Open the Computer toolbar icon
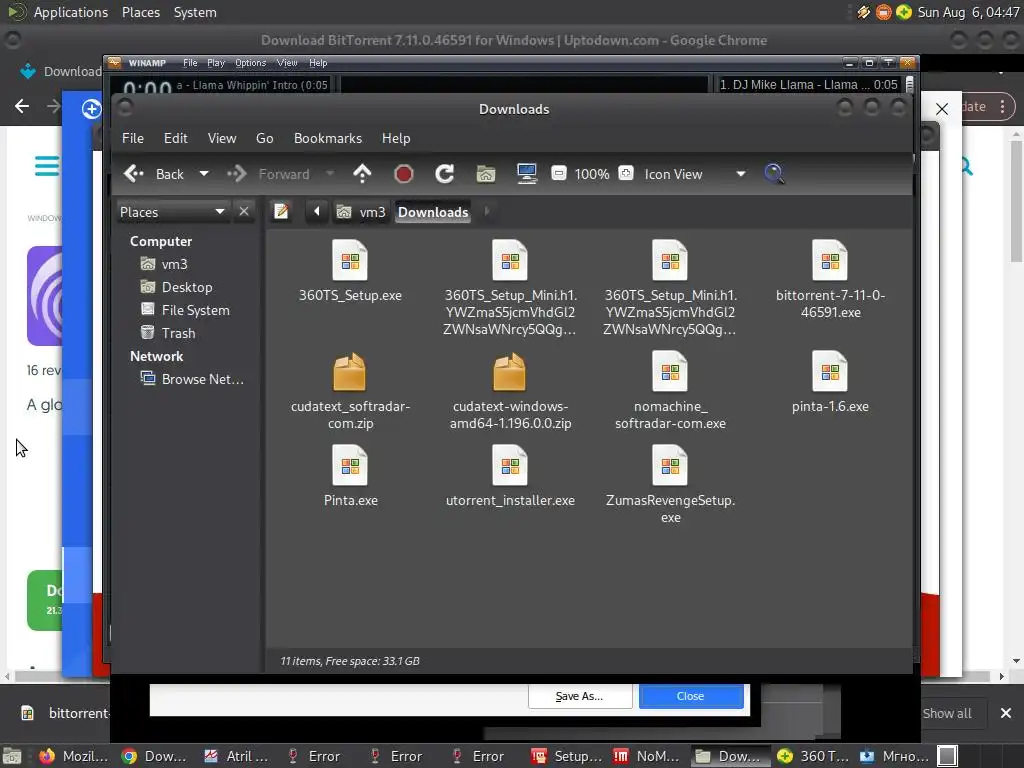Image resolution: width=1024 pixels, height=768 pixels. 526,174
